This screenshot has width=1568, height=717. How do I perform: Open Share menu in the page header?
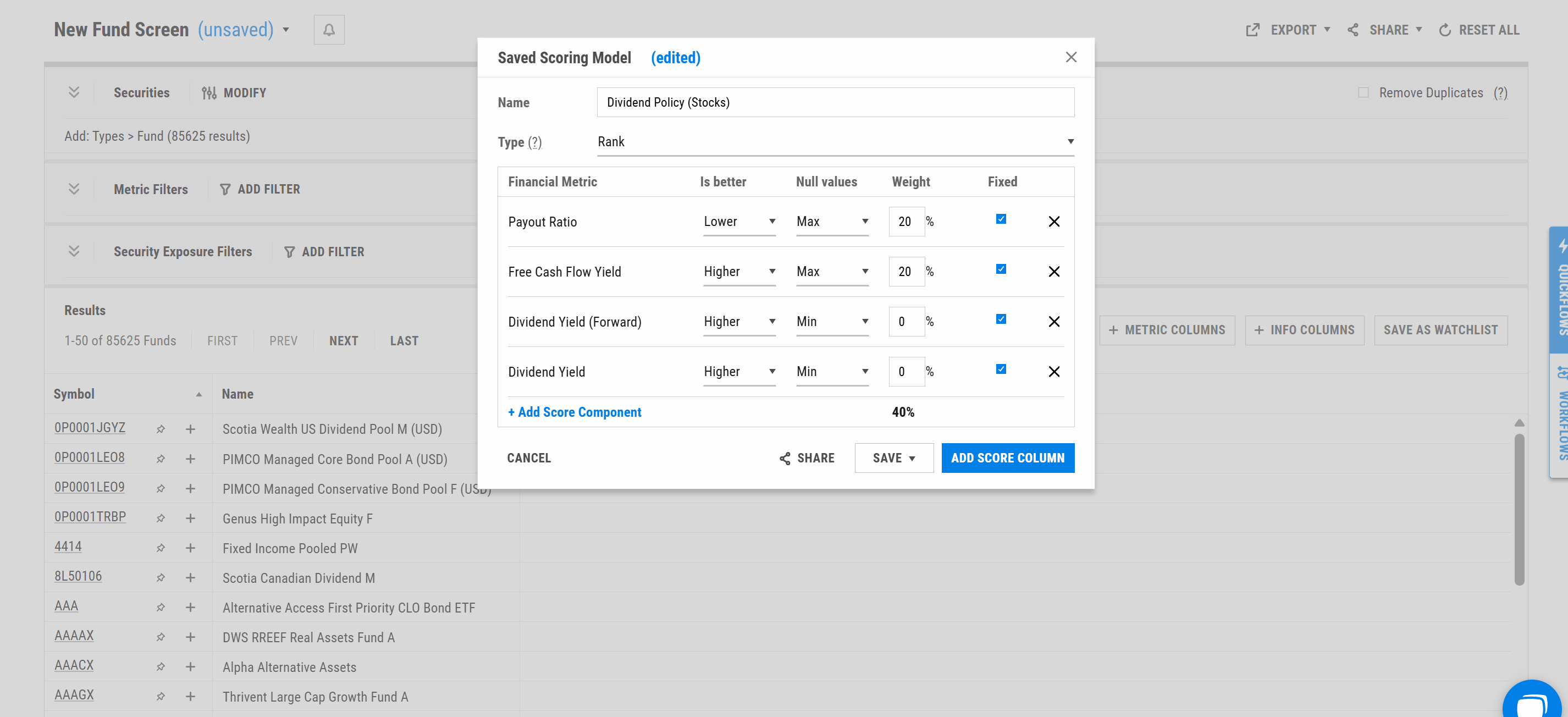1385,30
